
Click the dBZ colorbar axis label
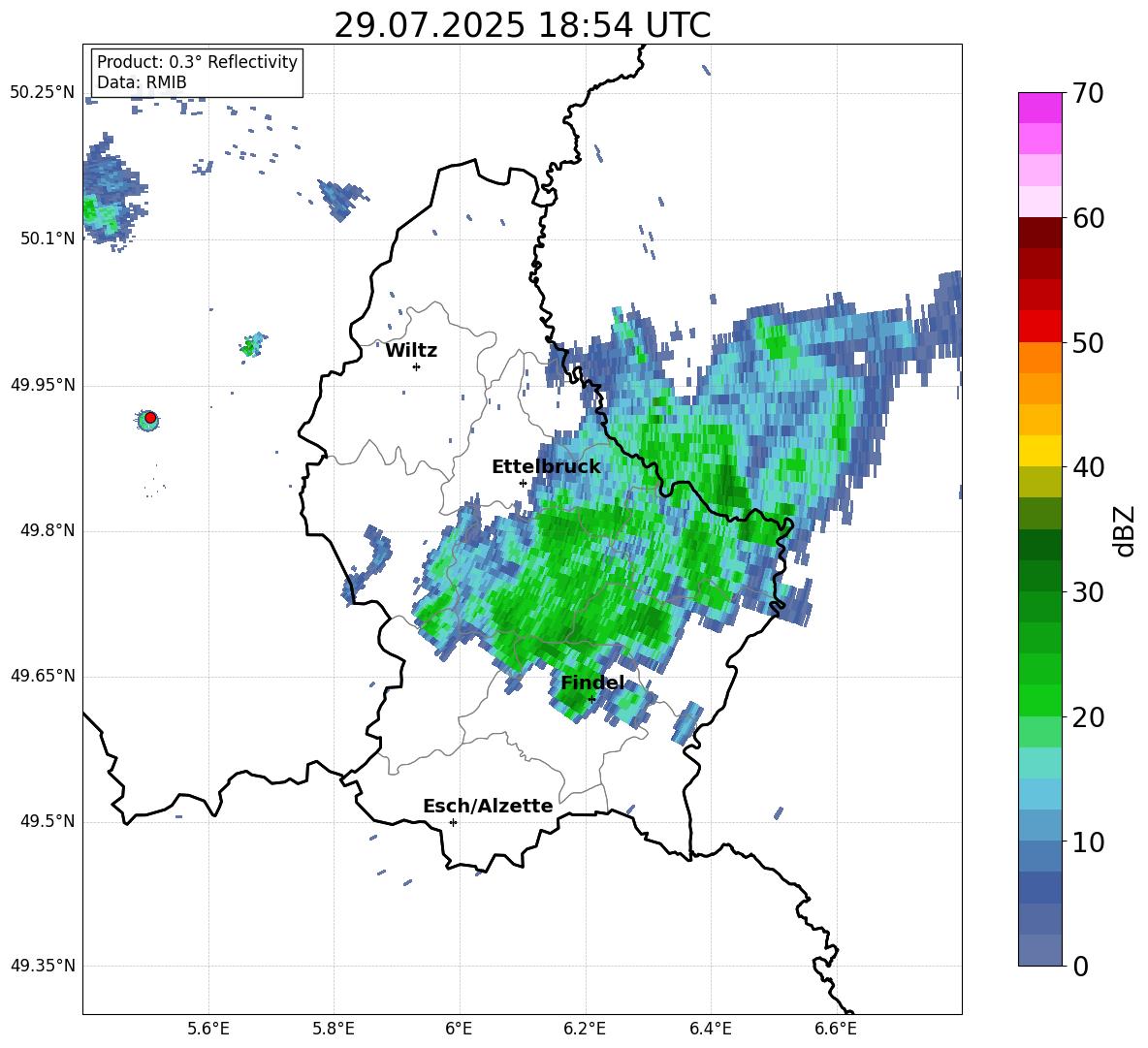point(1126,530)
